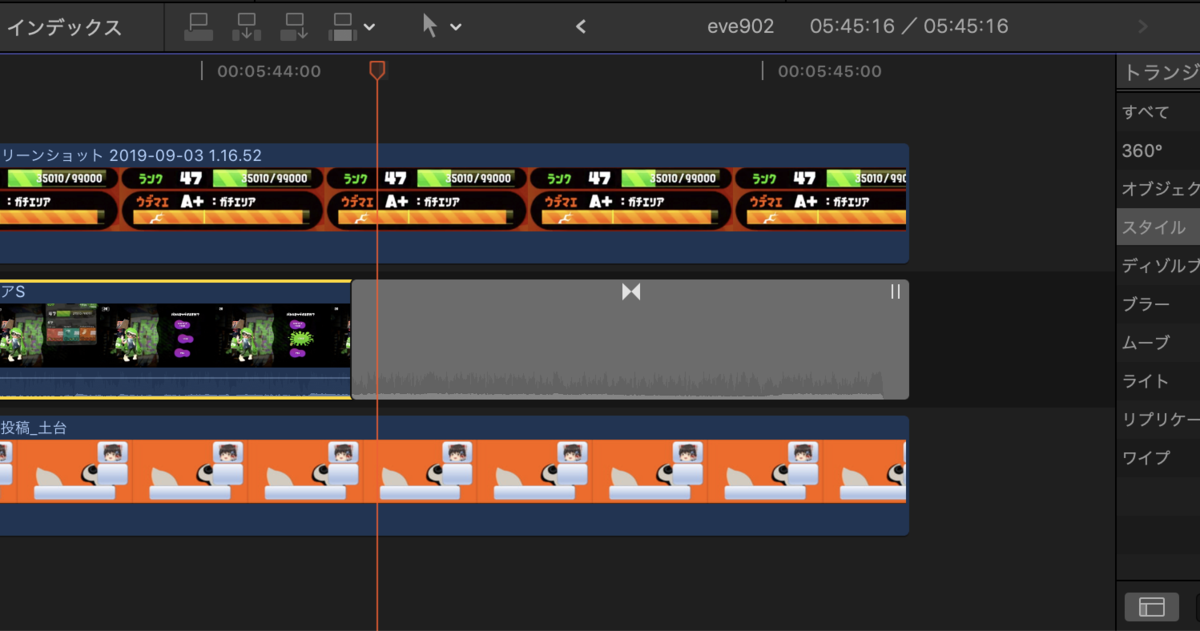
Task: Go forward in timeline history arrow
Action: pyautogui.click(x=1144, y=27)
